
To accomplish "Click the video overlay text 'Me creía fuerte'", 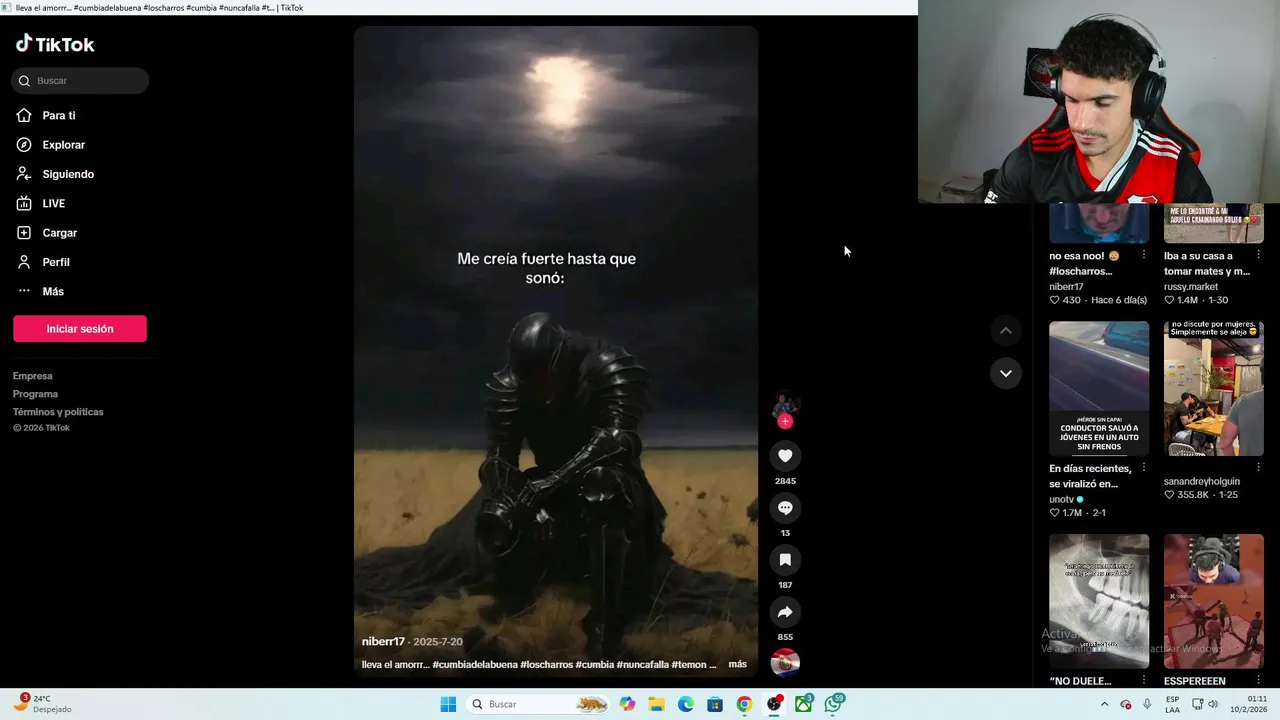I will (x=546, y=268).
